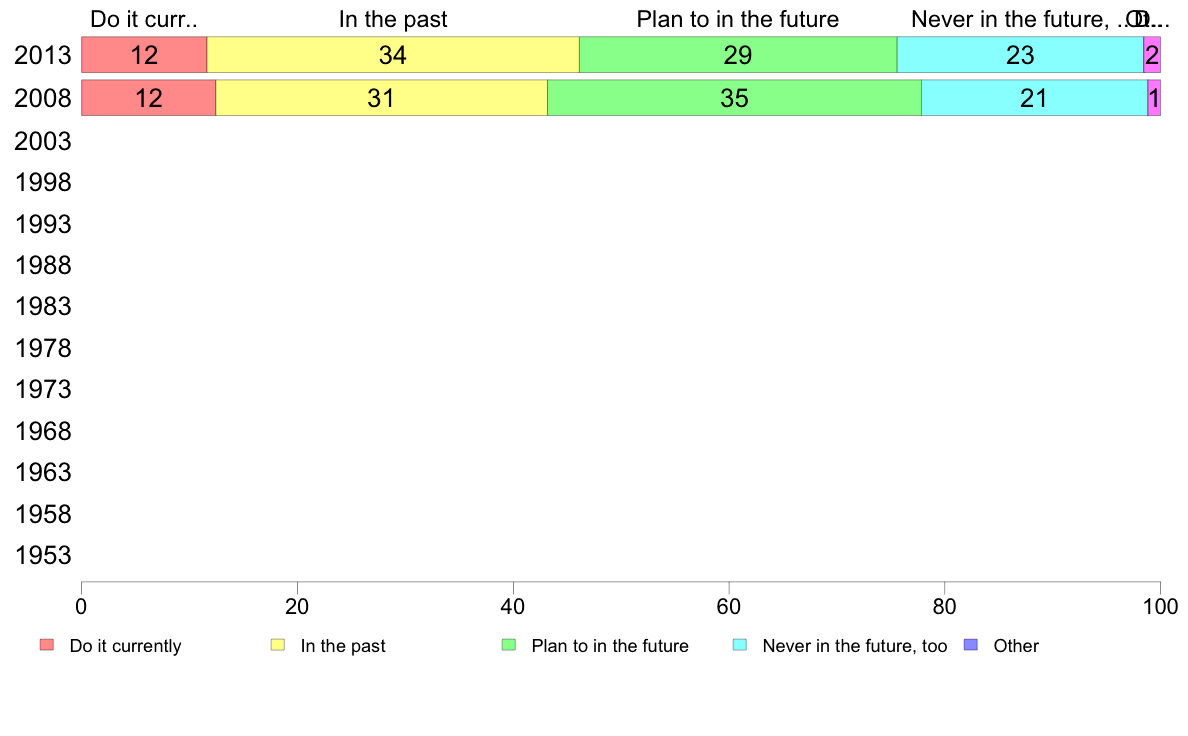This screenshot has width=1188, height=736.
Task: Click the 1953 year label
Action: coord(43,556)
